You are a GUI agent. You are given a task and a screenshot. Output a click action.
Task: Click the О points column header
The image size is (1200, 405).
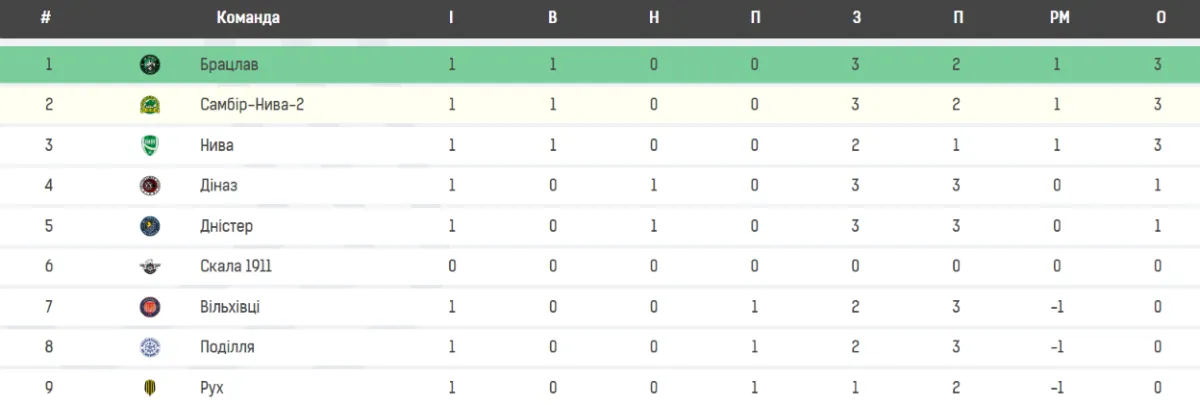(x=1161, y=18)
